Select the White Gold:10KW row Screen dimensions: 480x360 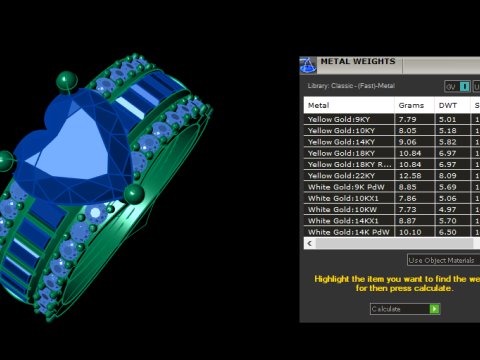coord(392,210)
